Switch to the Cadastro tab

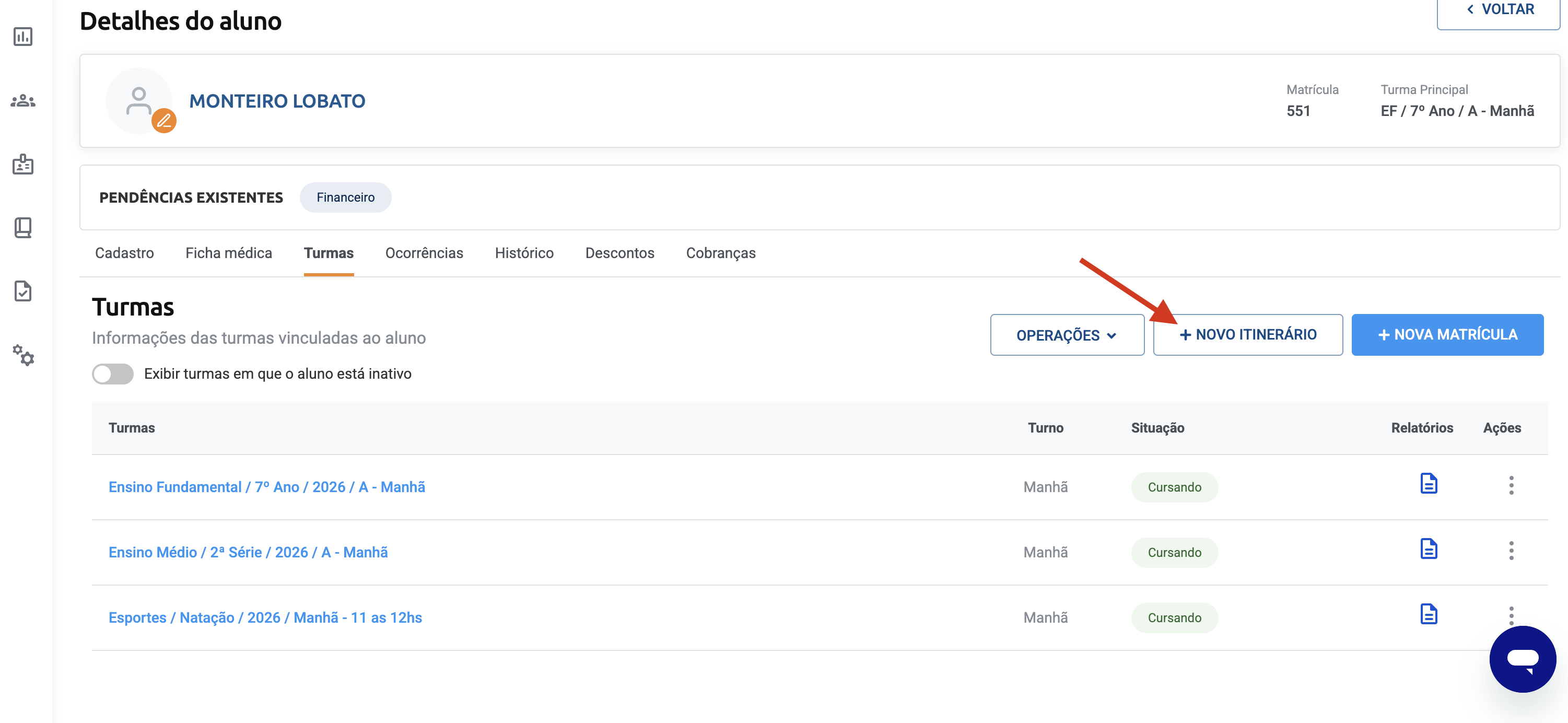click(x=124, y=253)
